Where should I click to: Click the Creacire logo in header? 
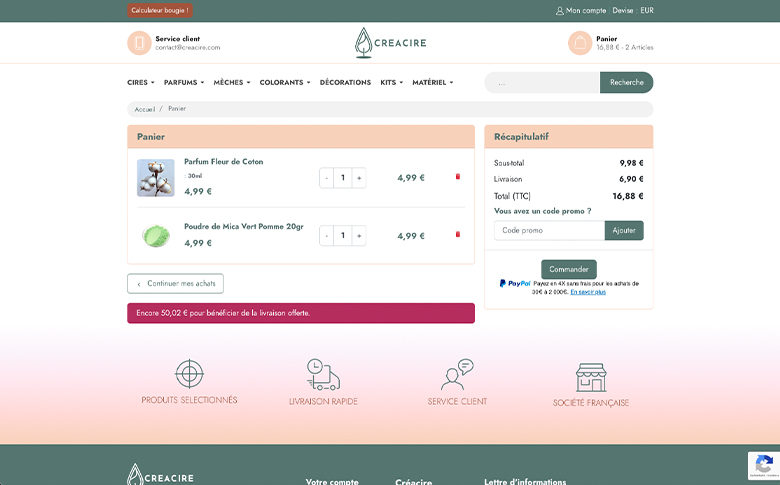coord(390,43)
